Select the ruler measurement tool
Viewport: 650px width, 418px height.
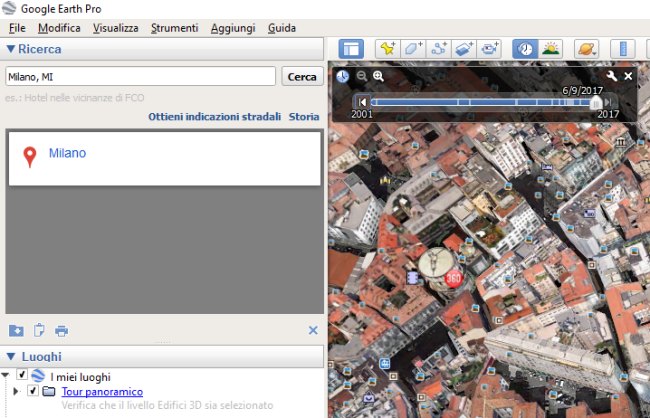tap(623, 49)
